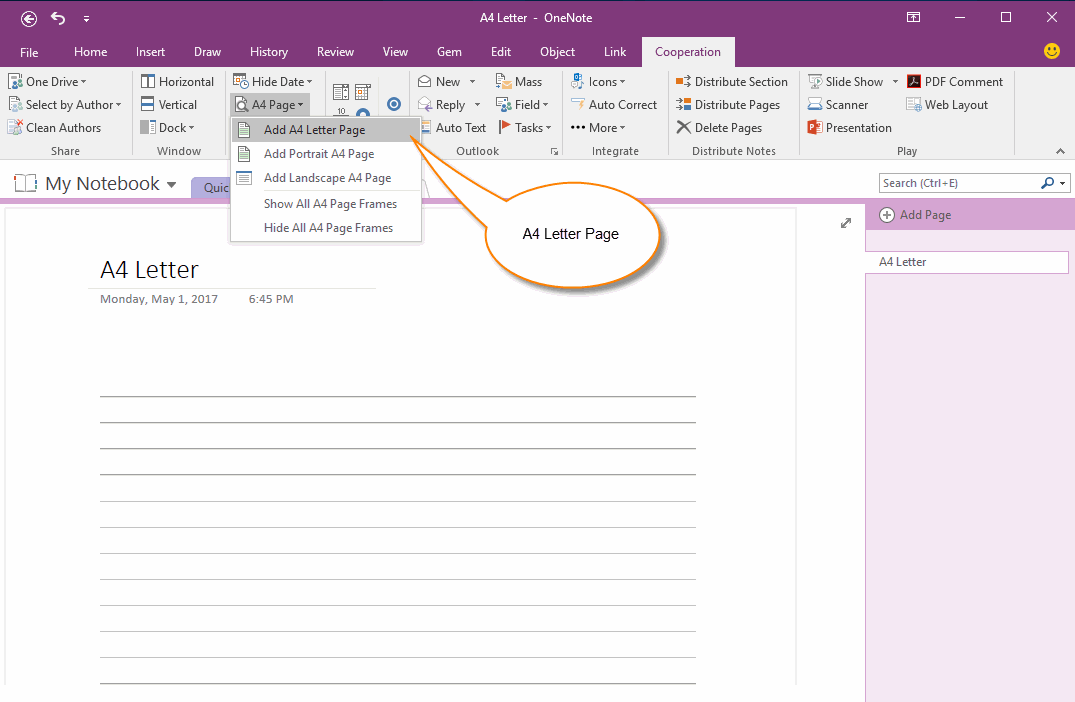The width and height of the screenshot is (1075, 702).
Task: Switch to the Draw tab
Action: pyautogui.click(x=207, y=52)
